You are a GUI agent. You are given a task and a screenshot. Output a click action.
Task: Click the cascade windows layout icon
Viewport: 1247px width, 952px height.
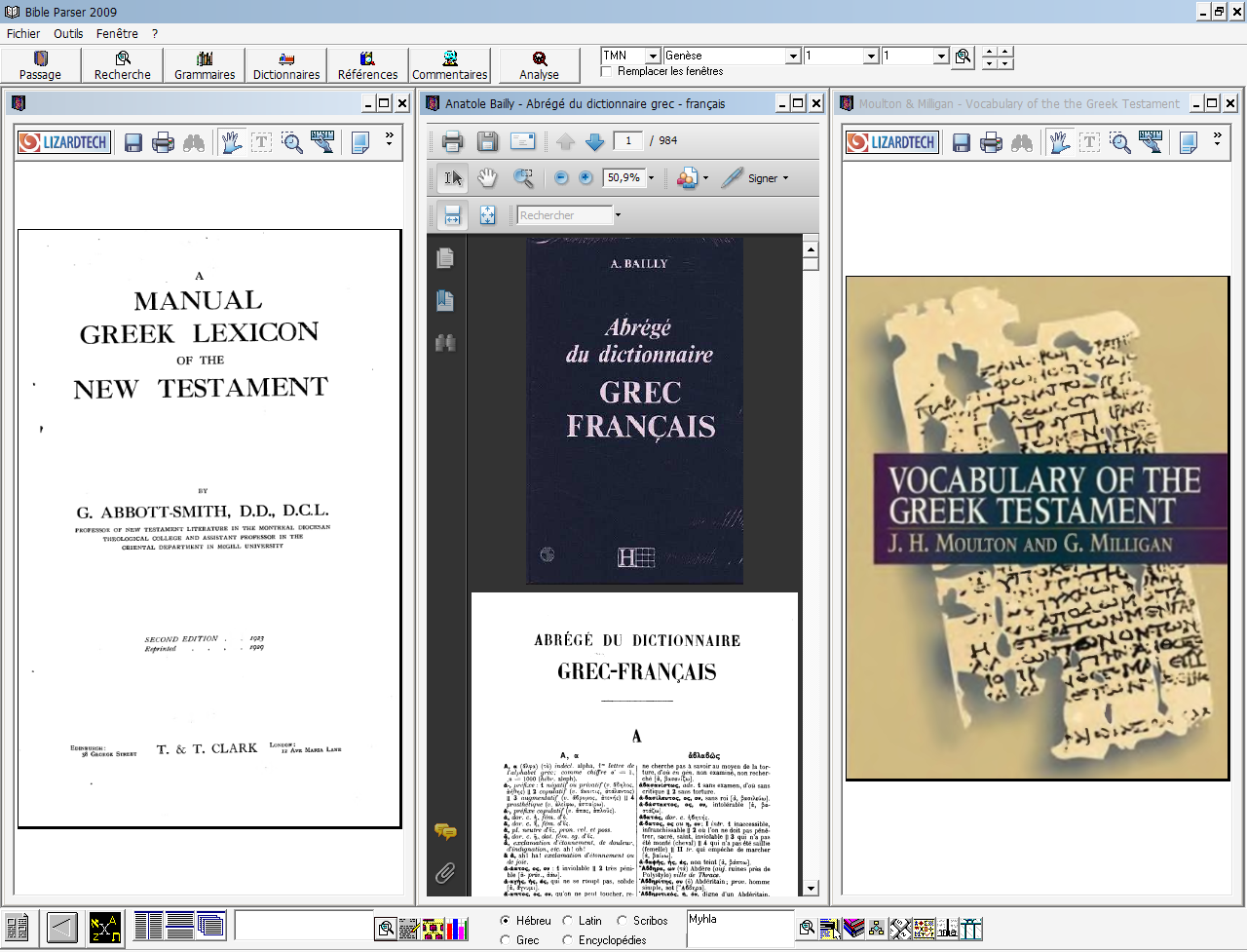[x=210, y=925]
